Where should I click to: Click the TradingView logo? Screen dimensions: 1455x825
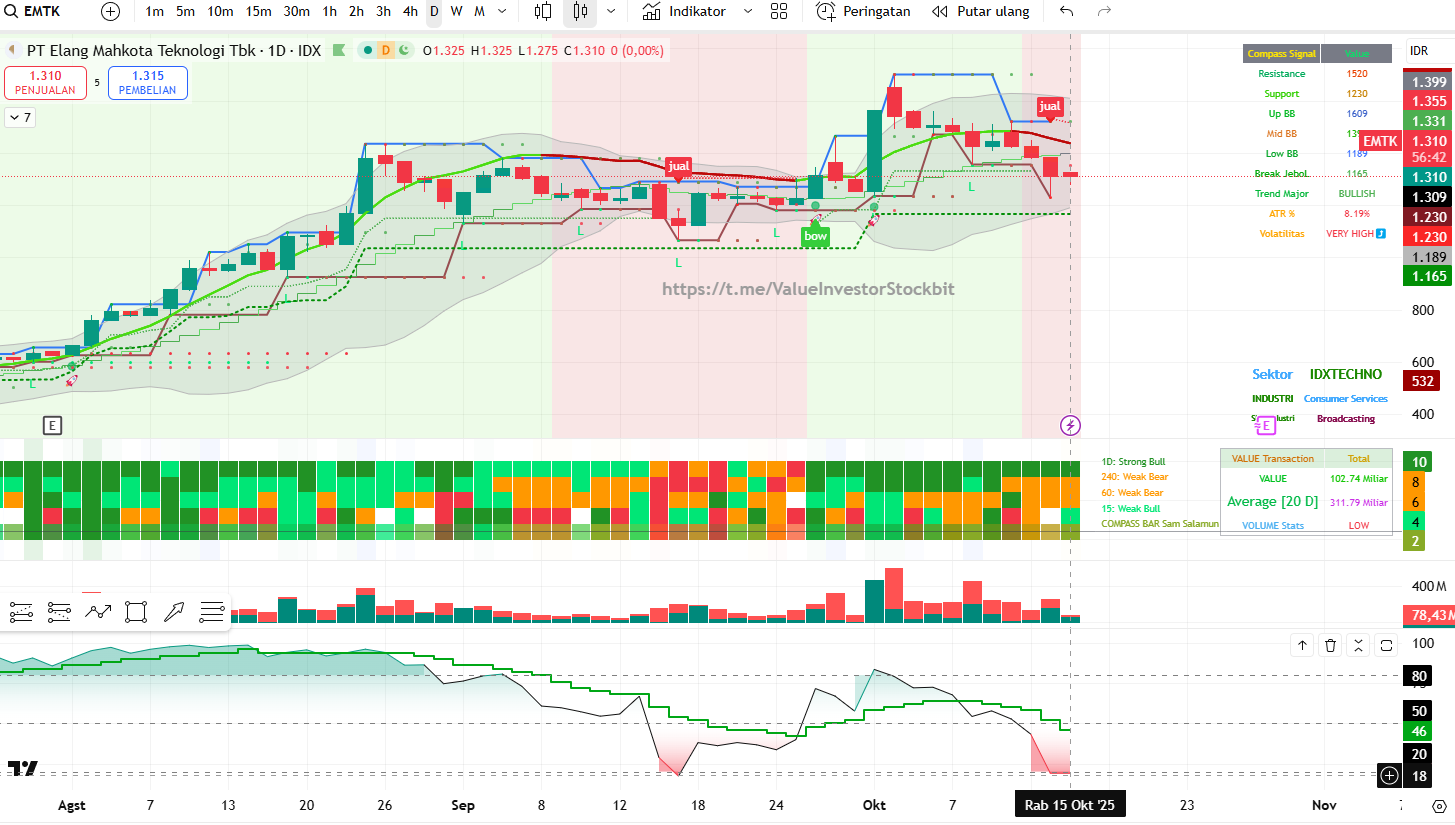pos(23,768)
